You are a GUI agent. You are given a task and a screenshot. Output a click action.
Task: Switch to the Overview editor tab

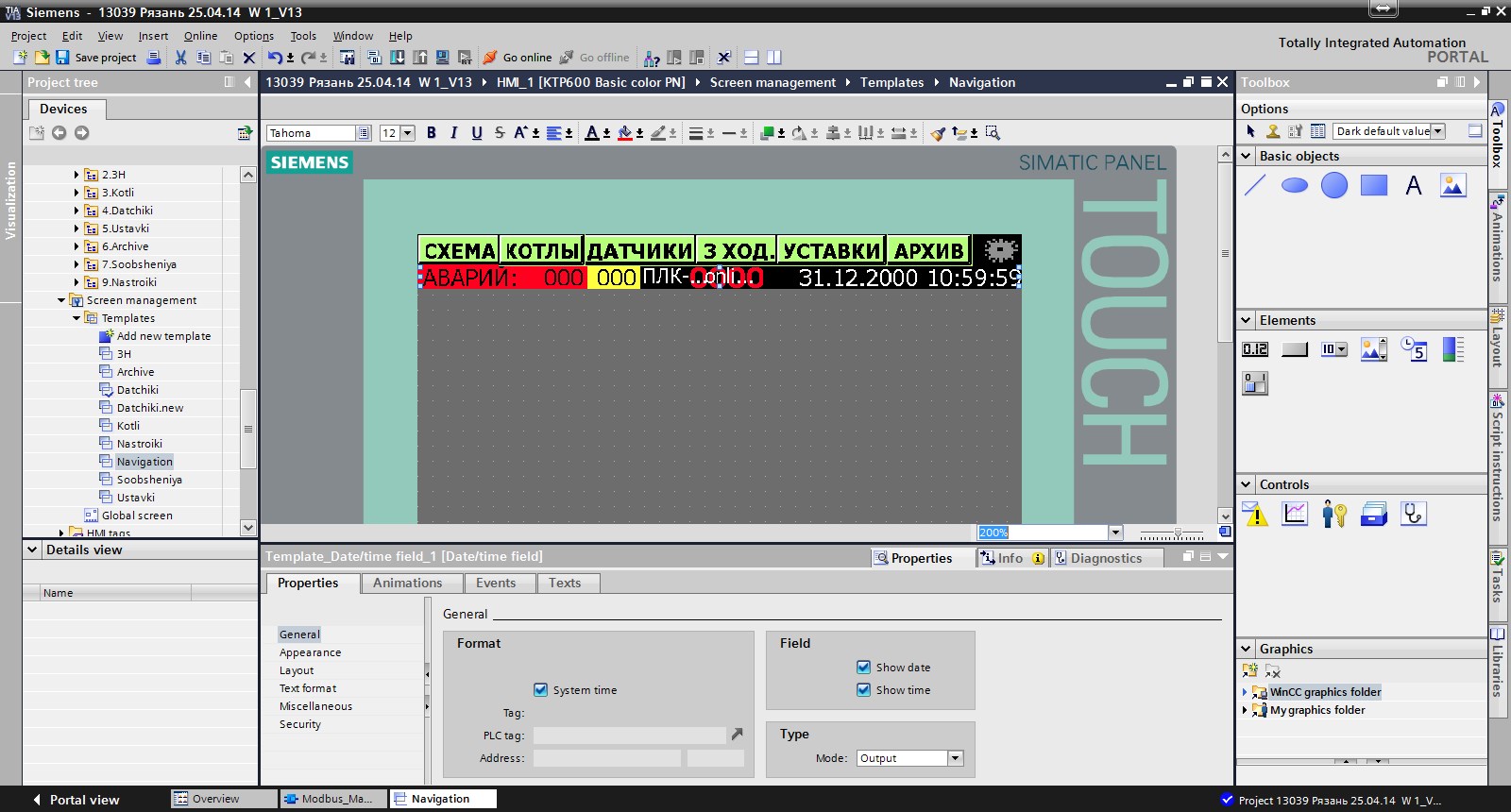(x=225, y=799)
